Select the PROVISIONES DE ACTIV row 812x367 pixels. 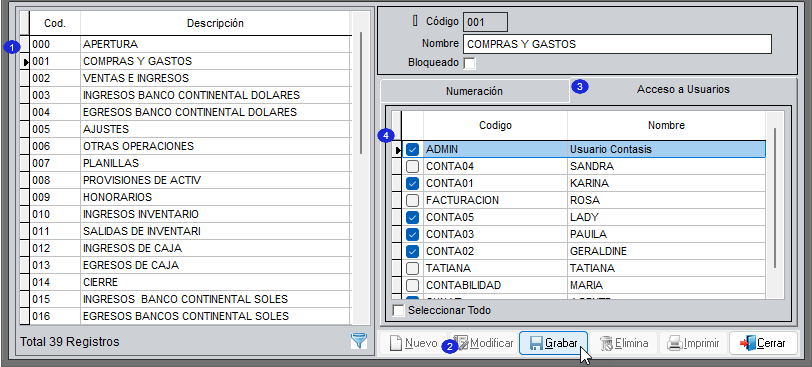190,180
